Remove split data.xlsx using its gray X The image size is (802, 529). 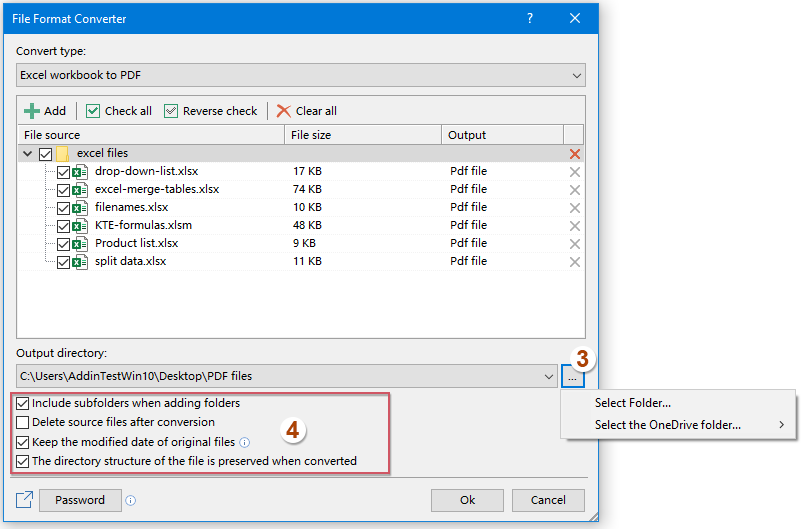coord(574,262)
